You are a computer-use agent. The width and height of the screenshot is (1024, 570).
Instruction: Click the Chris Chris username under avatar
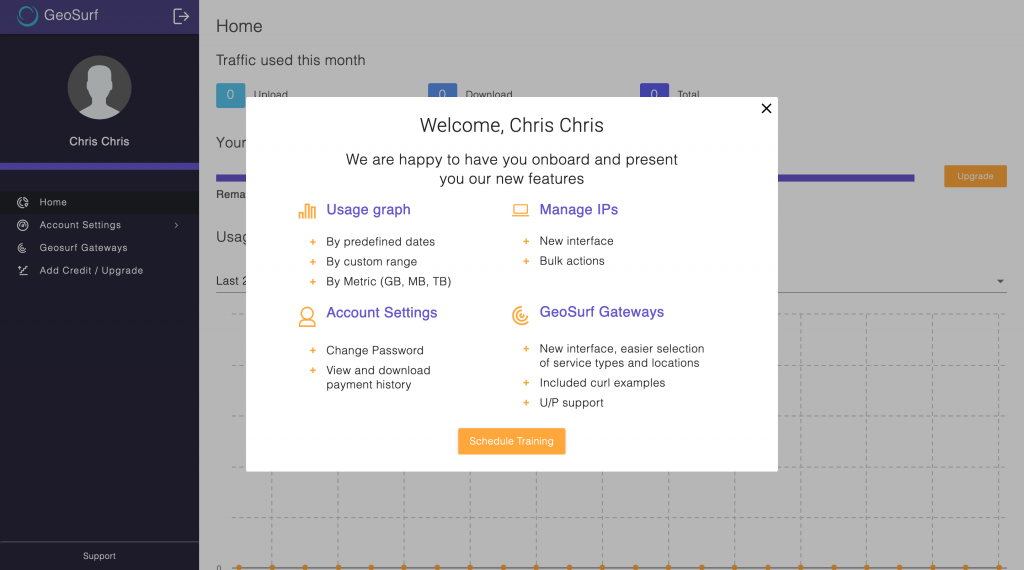tap(99, 142)
